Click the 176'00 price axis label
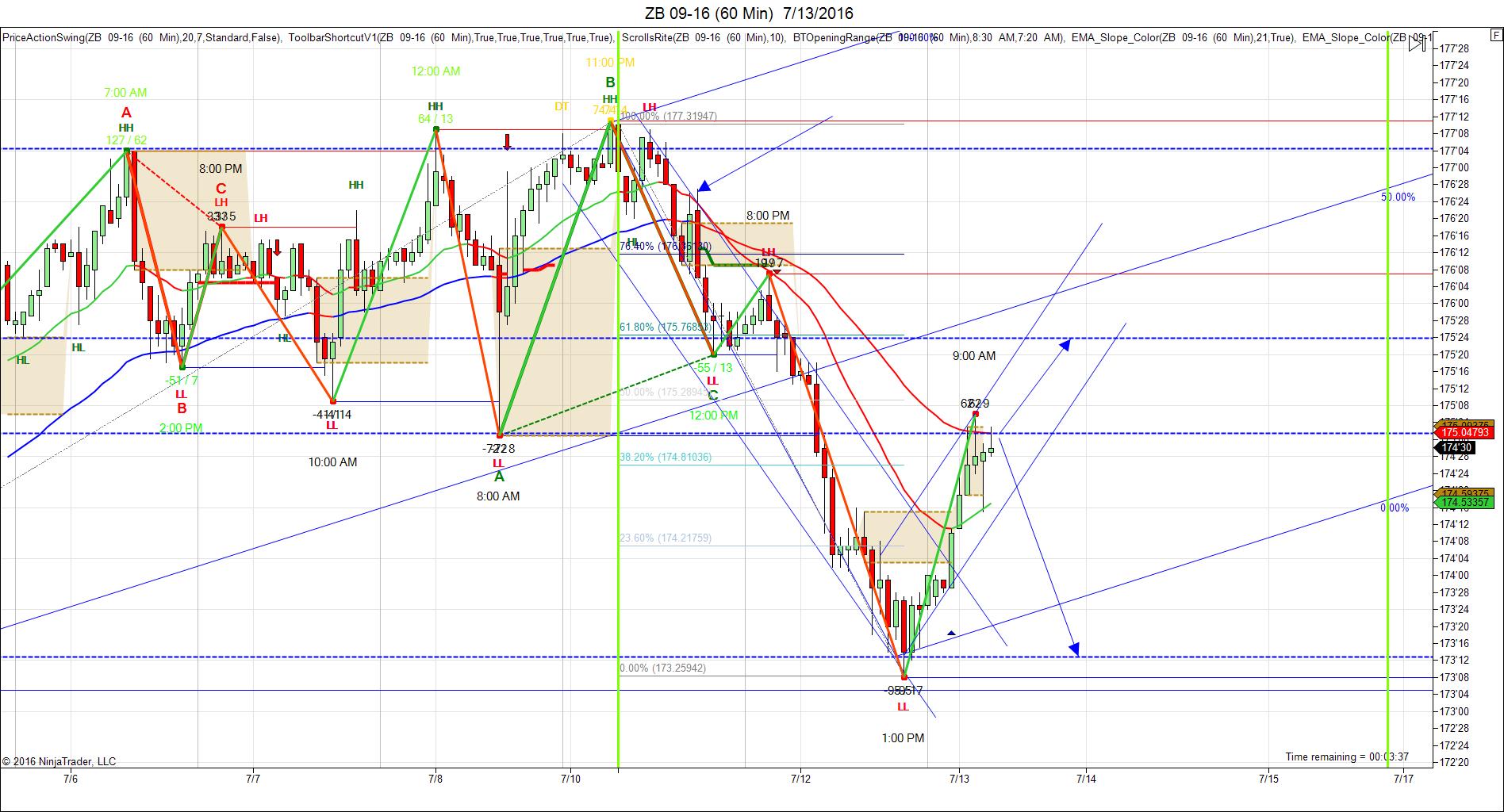This screenshot has height=812, width=1504. coord(1455,304)
